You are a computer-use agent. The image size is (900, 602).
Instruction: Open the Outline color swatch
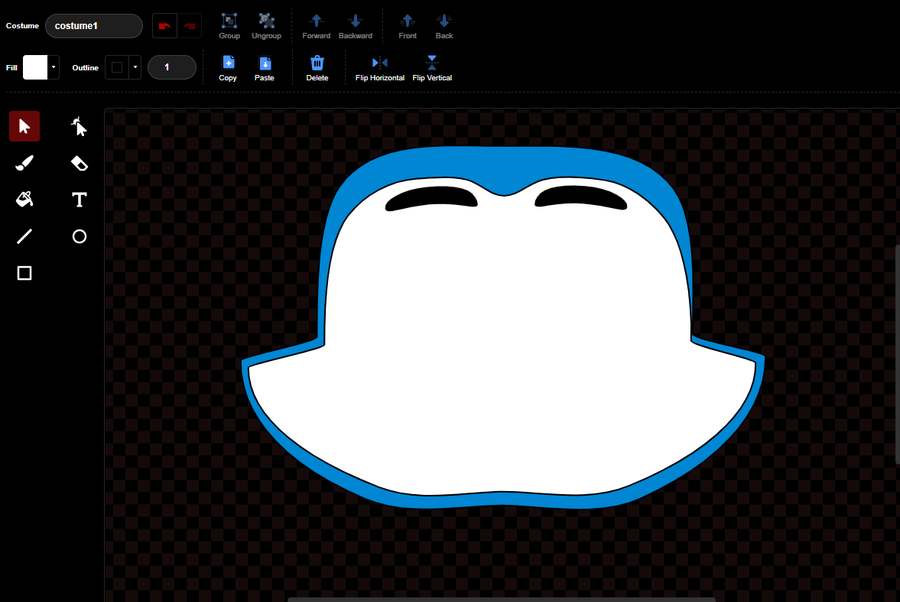tap(117, 67)
